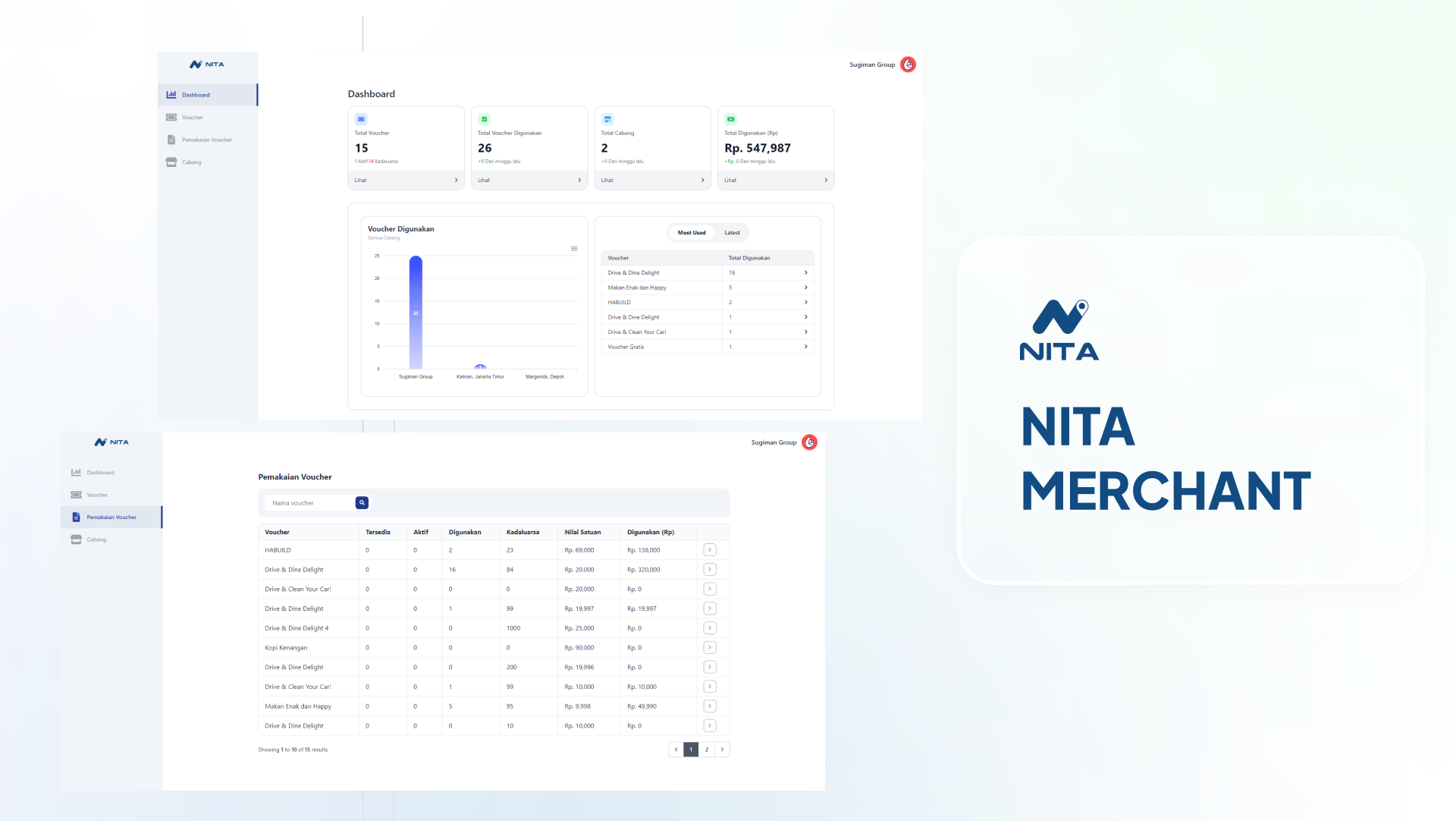The height and width of the screenshot is (821, 1456).
Task: Go to the next page with the pagination arrow
Action: (722, 750)
